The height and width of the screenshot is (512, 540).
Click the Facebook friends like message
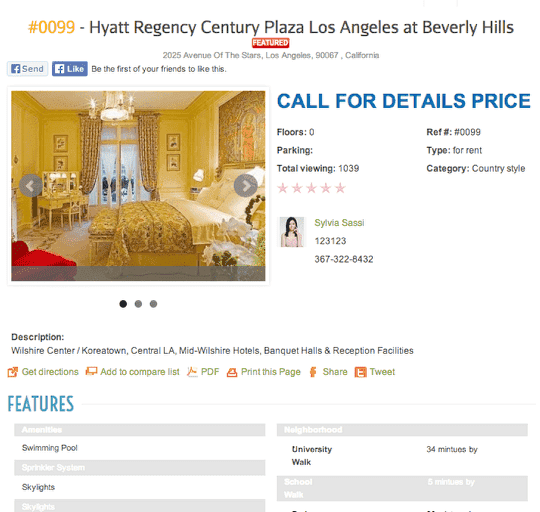point(159,69)
